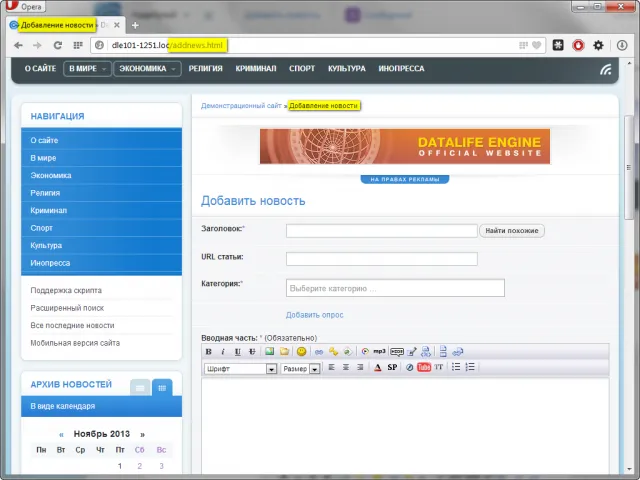Click the Найти похожие button
Image resolution: width=640 pixels, height=480 pixels.
pos(512,231)
